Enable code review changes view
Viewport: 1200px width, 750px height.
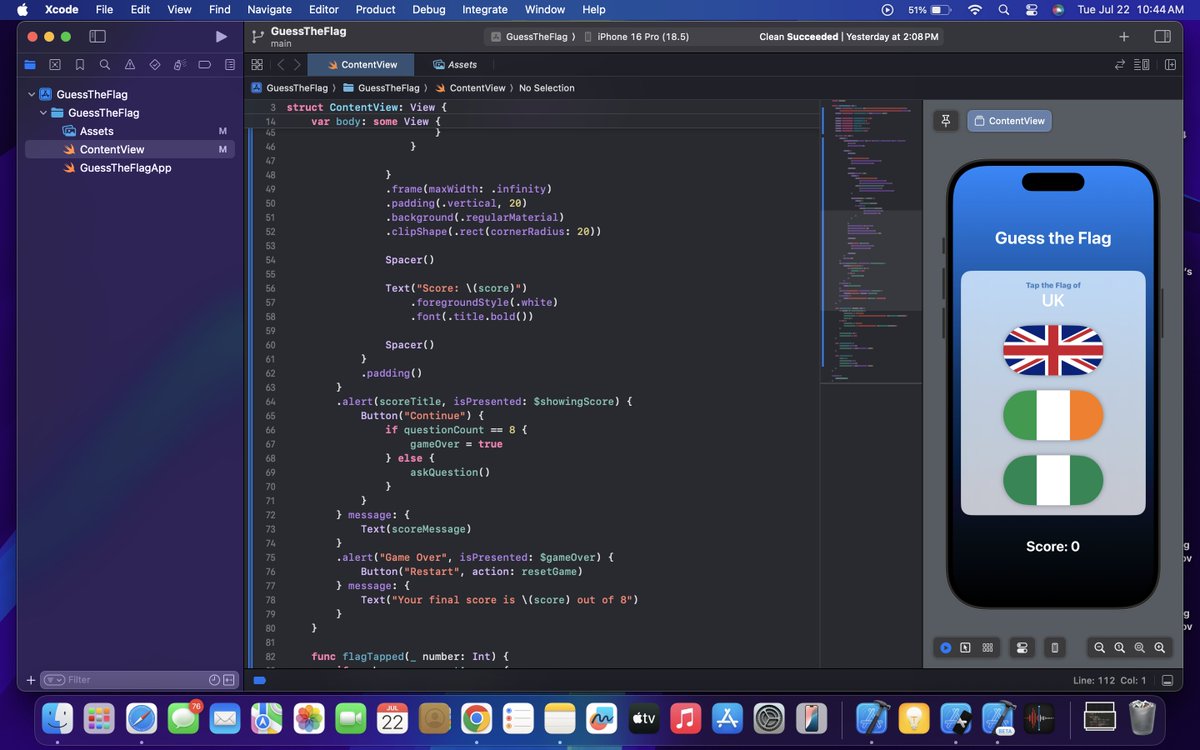tap(1120, 64)
